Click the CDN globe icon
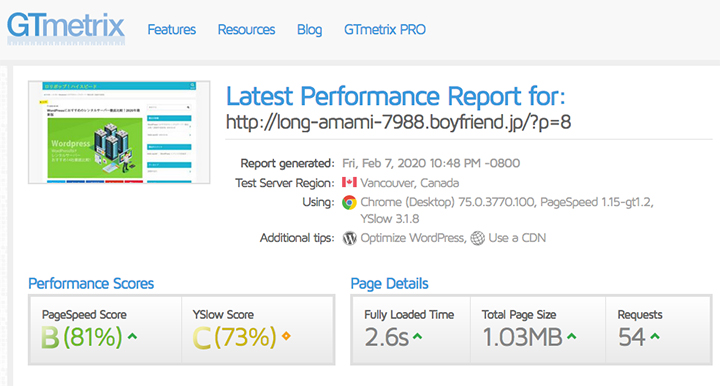Viewport: 720px width, 386px height. (x=478, y=238)
